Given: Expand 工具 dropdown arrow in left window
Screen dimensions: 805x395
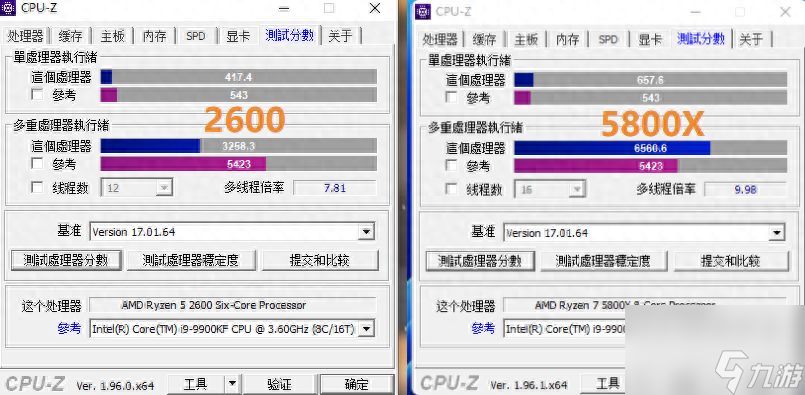Looking at the screenshot, I should [232, 383].
